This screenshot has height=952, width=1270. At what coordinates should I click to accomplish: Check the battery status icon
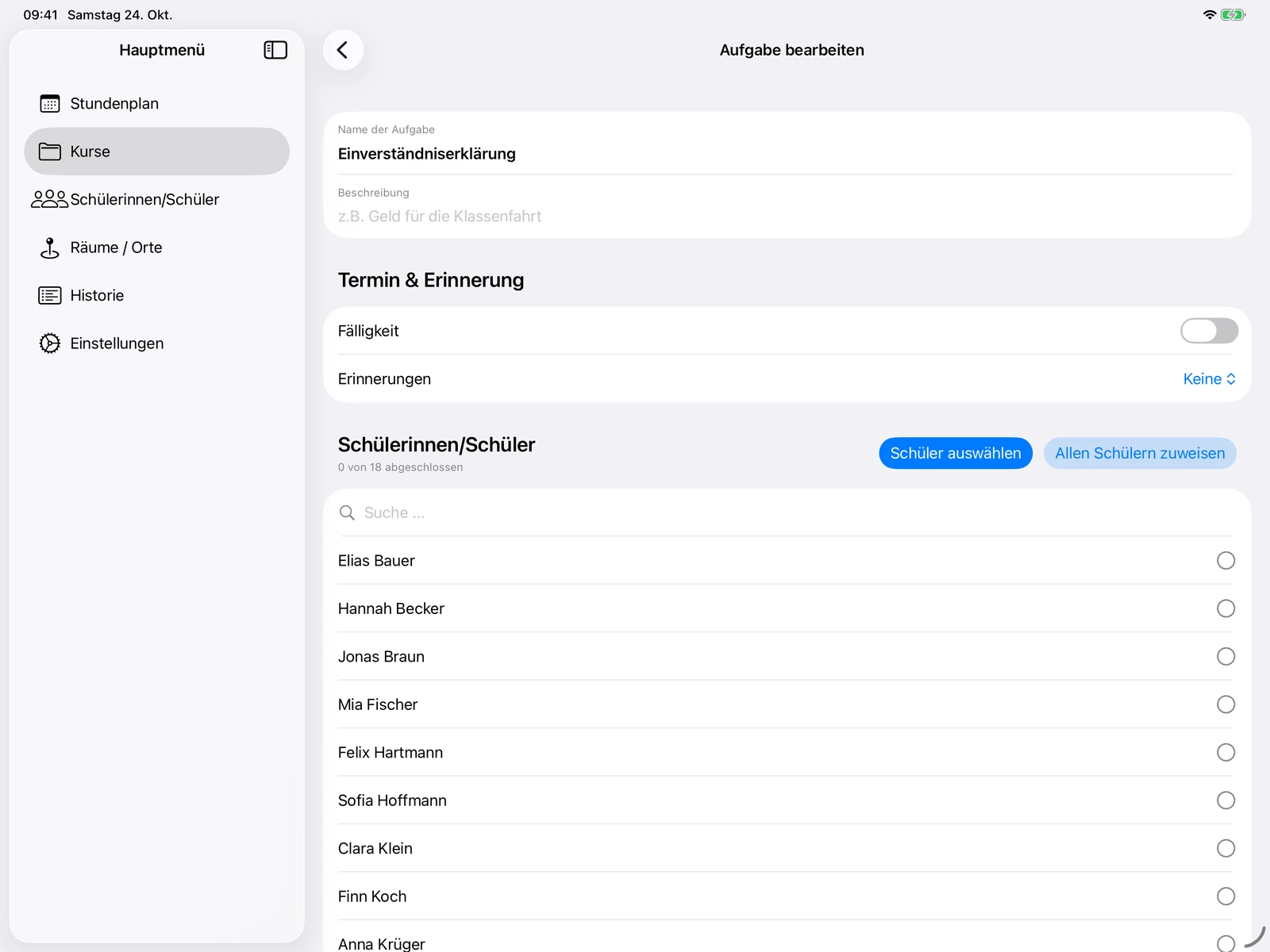1233,15
